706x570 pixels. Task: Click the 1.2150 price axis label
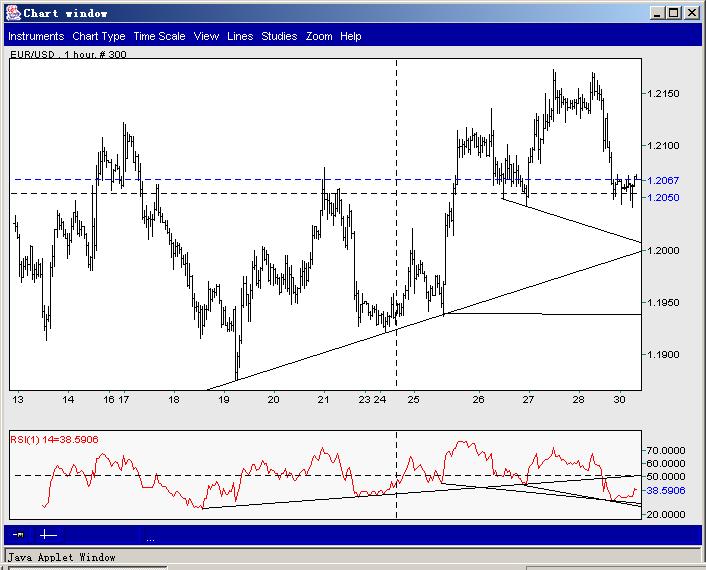coord(663,94)
